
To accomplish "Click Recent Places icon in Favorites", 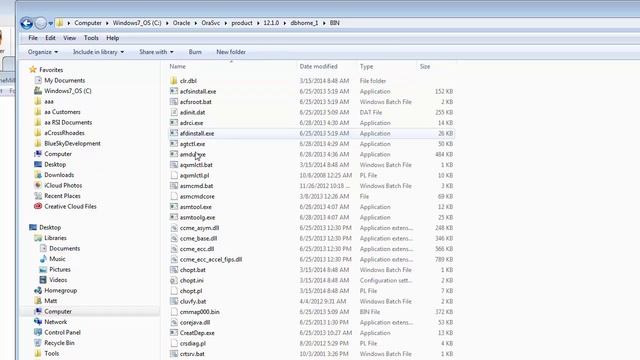I will pos(38,196).
